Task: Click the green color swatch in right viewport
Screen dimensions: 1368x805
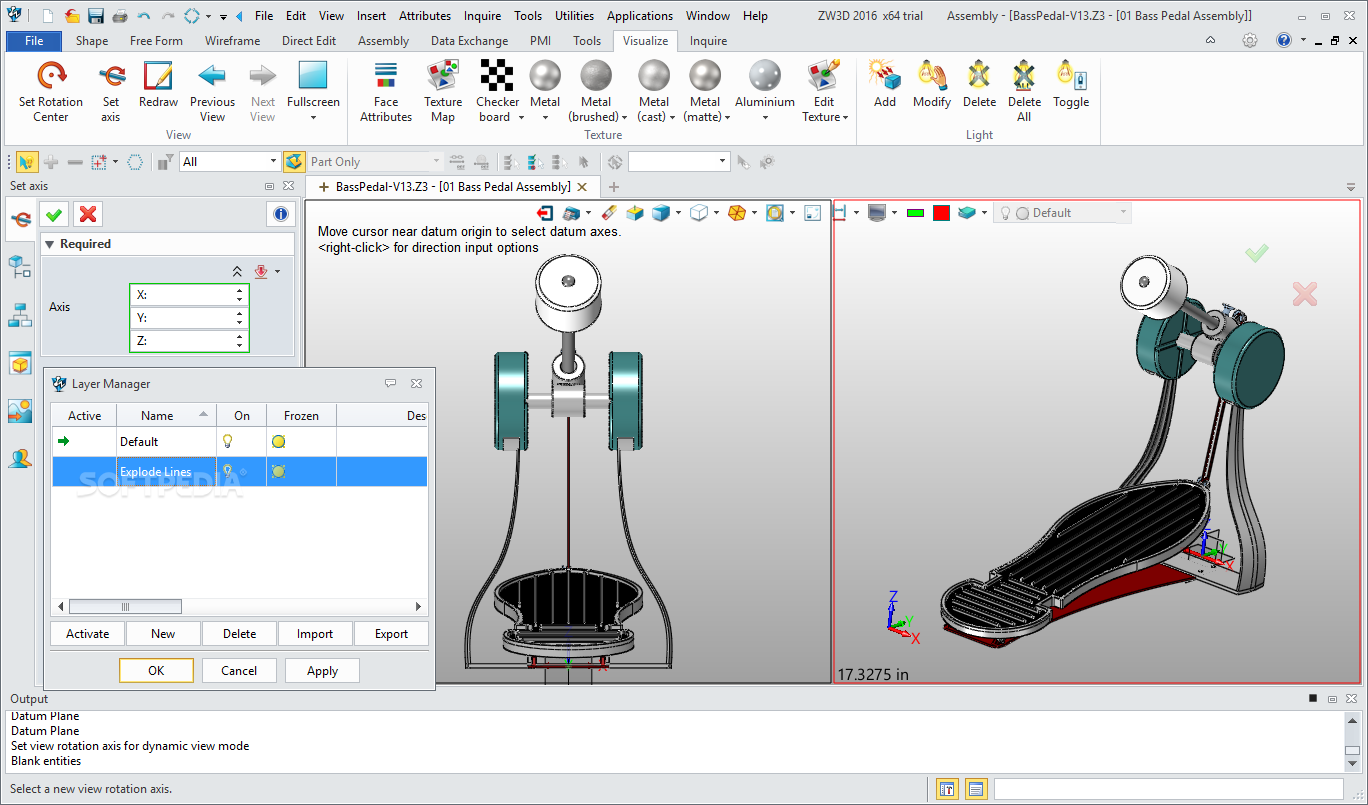Action: (x=915, y=213)
